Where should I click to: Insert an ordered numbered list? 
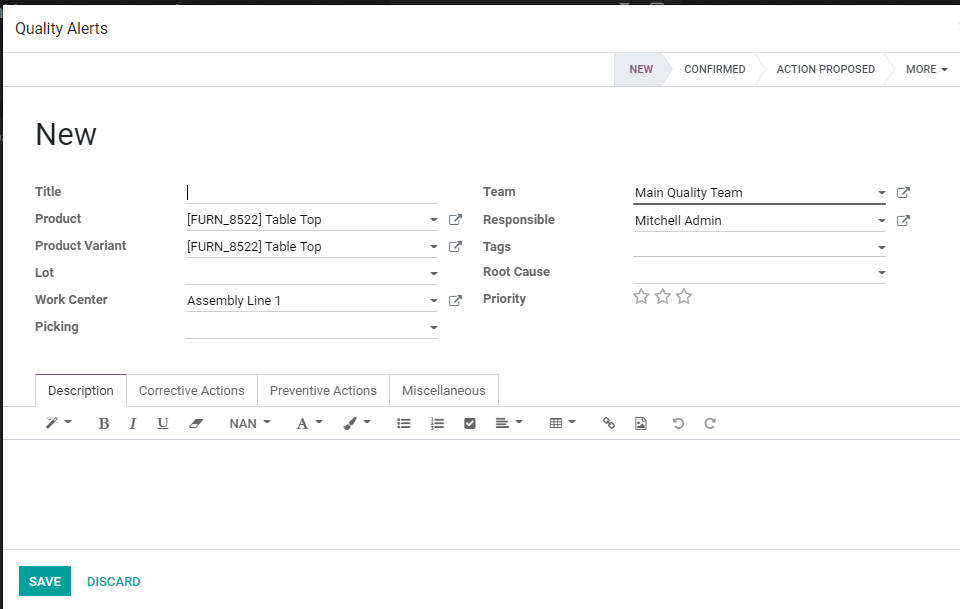[x=437, y=423]
